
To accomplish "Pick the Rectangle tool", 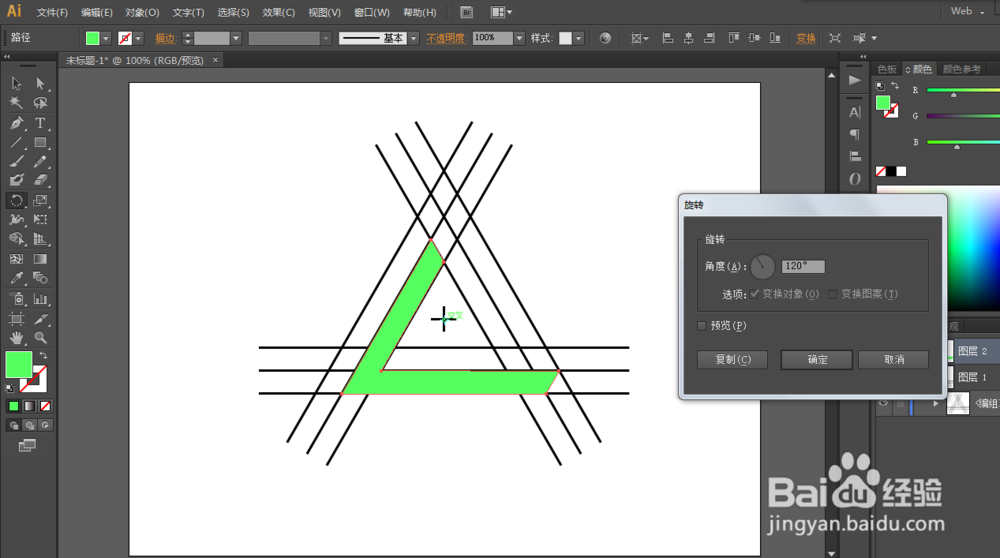I will point(40,142).
